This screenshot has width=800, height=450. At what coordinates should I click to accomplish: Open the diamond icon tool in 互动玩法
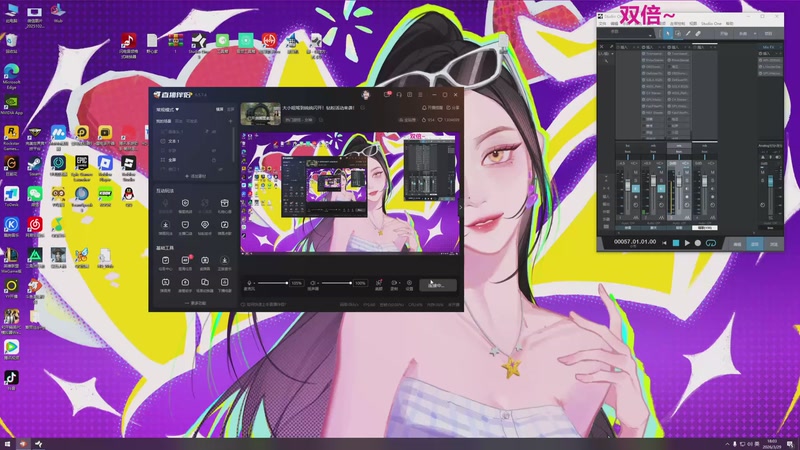coord(205,226)
